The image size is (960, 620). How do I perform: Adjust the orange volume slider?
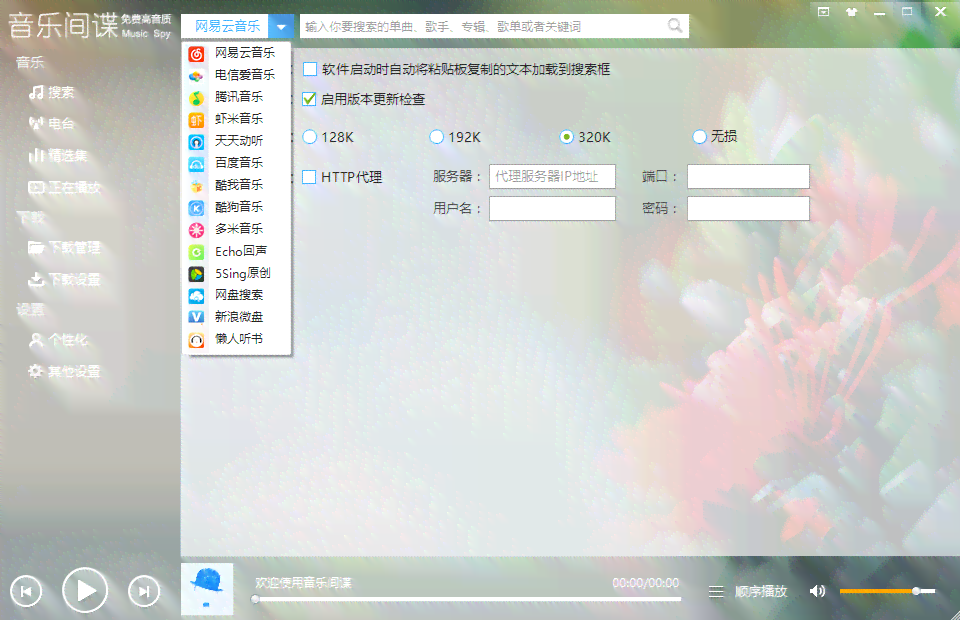tap(887, 591)
